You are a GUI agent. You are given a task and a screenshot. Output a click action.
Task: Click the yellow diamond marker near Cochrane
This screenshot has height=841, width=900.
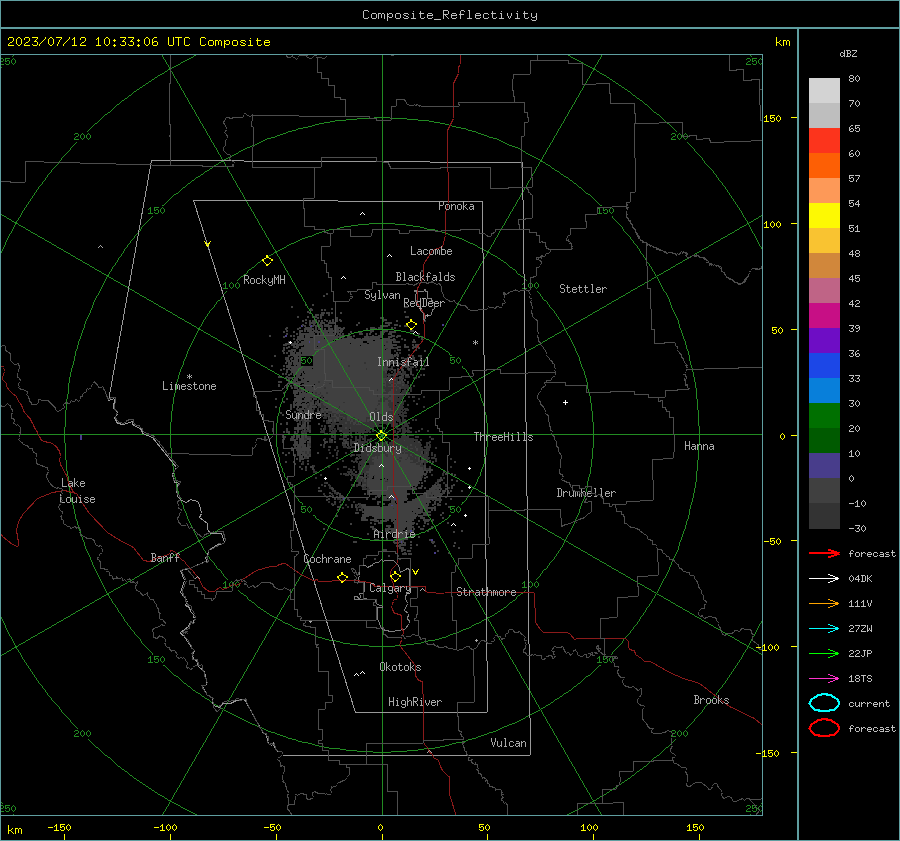[x=343, y=577]
